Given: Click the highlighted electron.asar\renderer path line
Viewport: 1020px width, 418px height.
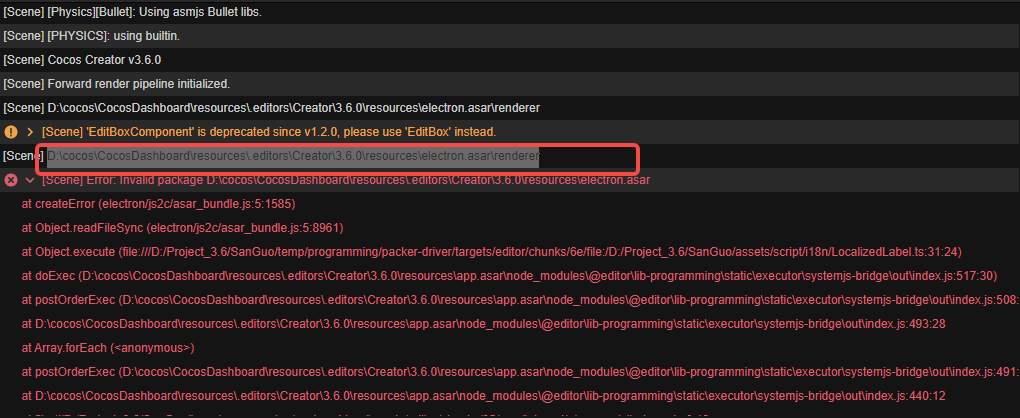Looking at the screenshot, I should pos(293,156).
